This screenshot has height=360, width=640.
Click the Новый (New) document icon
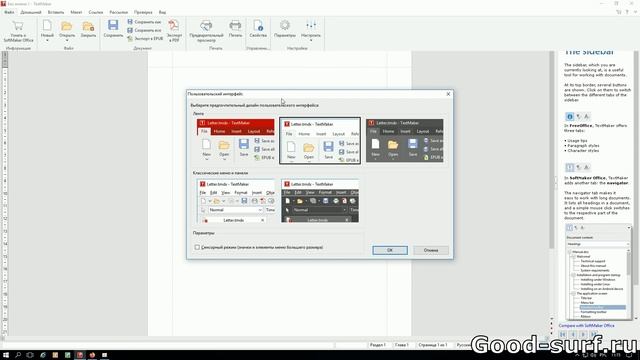[x=47, y=26]
